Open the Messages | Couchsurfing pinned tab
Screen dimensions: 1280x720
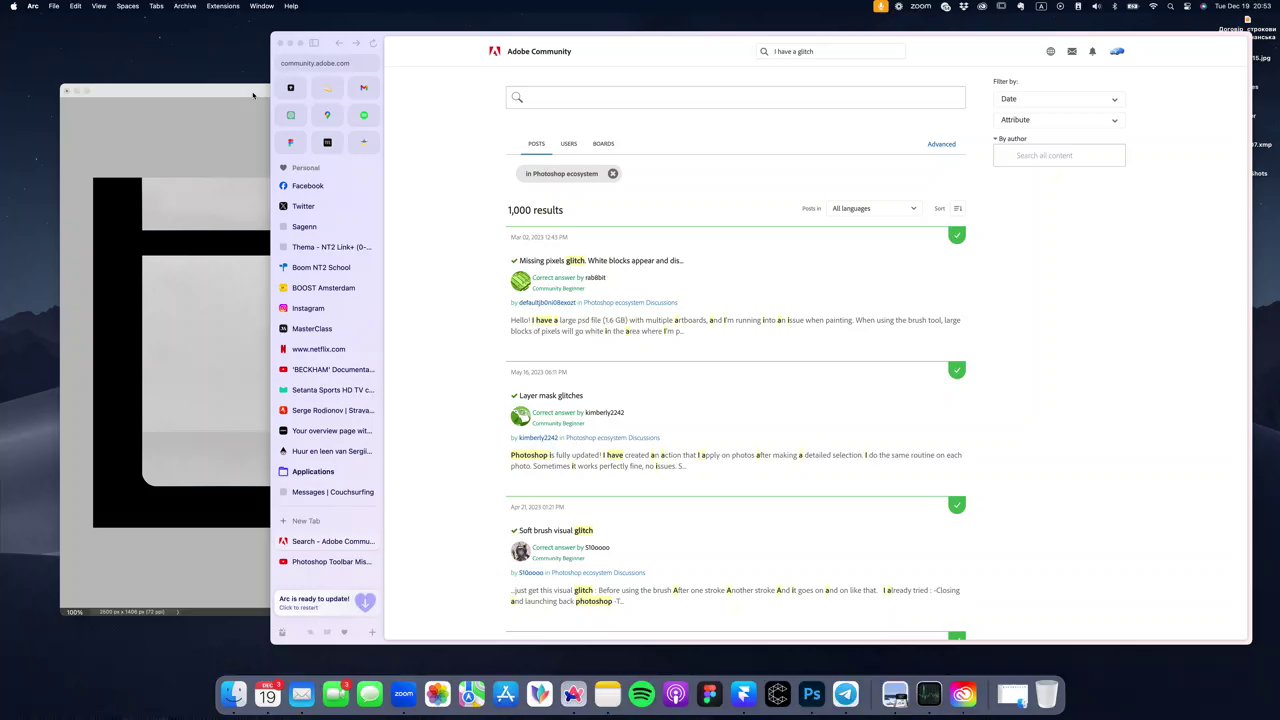pos(327,492)
